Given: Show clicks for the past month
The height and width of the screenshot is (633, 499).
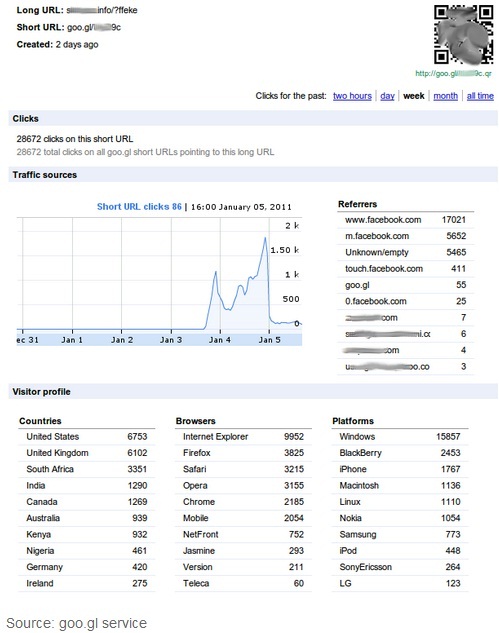Looking at the screenshot, I should tap(445, 96).
